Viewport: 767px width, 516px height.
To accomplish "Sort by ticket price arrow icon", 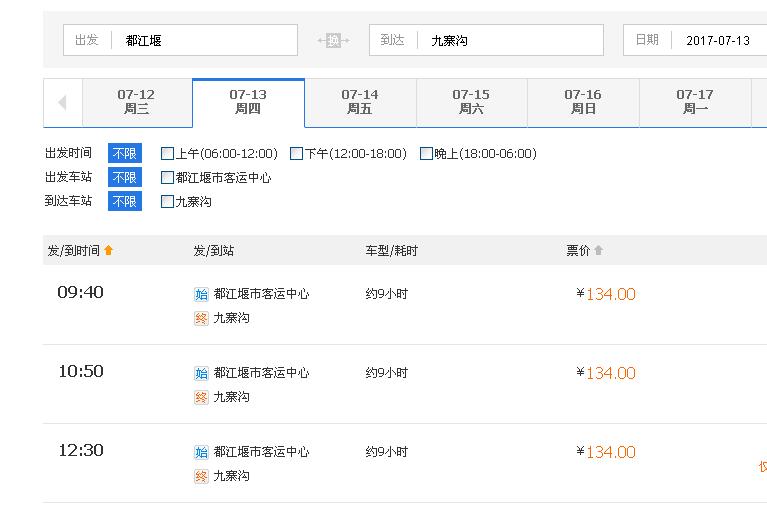I will click(x=599, y=250).
